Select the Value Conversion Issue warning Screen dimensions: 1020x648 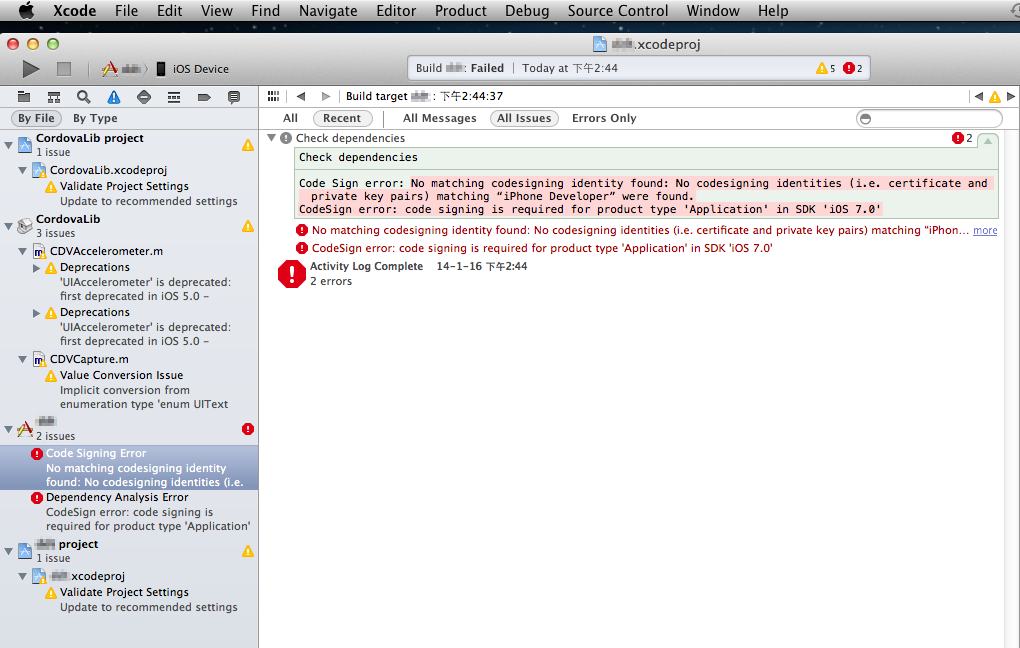(129, 389)
